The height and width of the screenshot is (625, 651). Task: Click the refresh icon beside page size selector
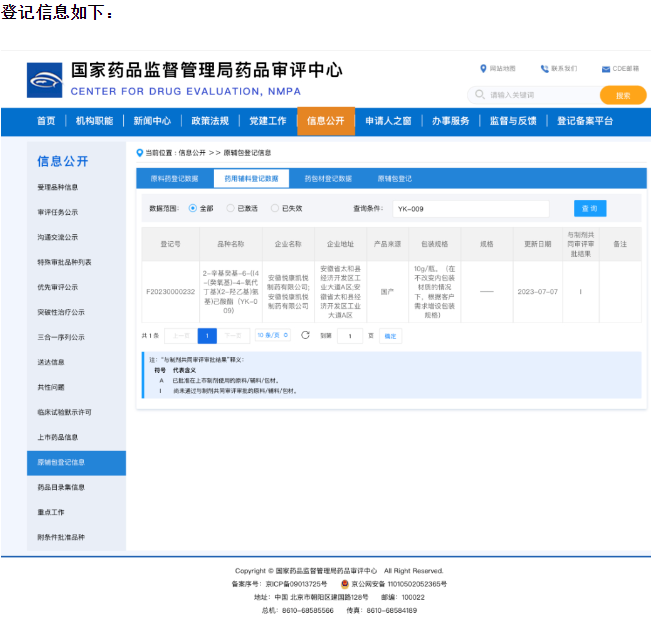(305, 336)
